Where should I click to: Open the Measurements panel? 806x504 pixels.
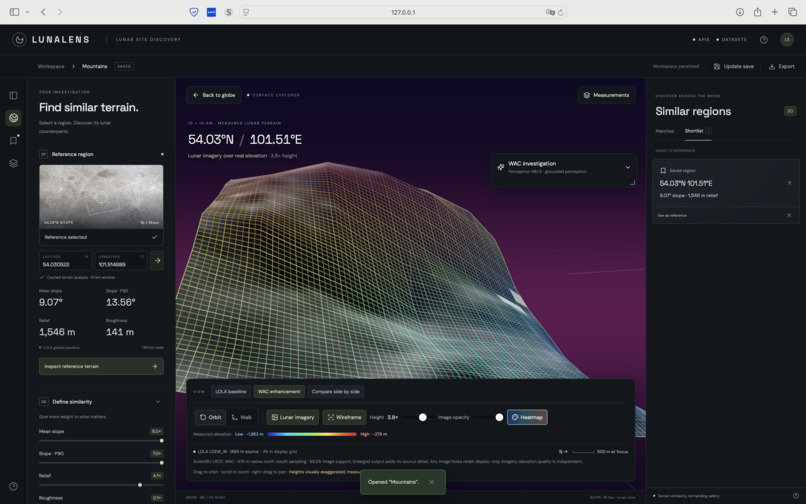(606, 95)
